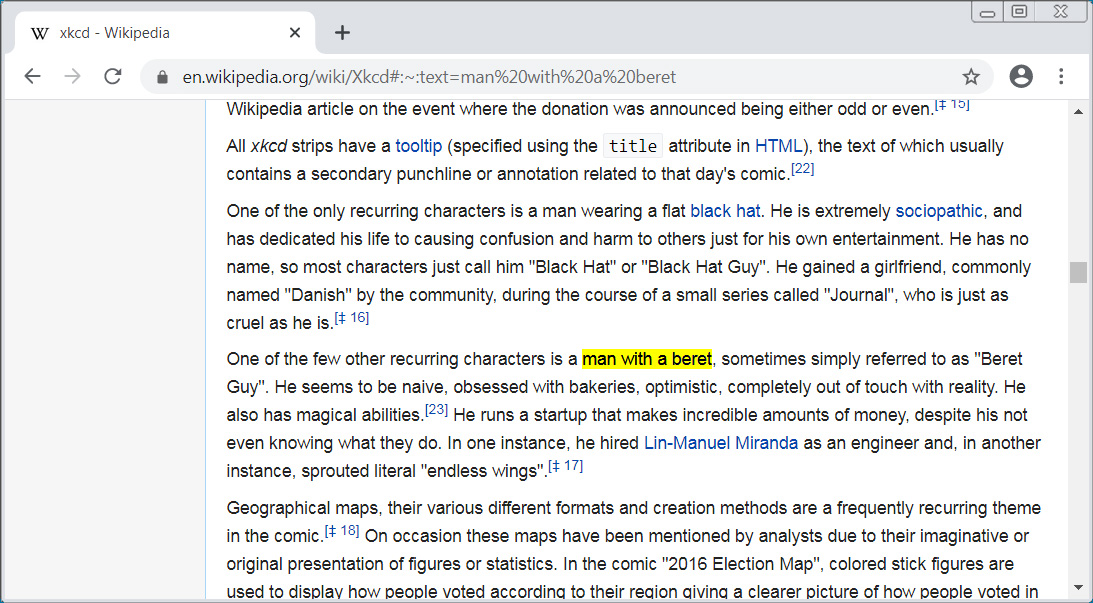Jump to citation [23]
The width and height of the screenshot is (1093, 603).
tap(436, 411)
